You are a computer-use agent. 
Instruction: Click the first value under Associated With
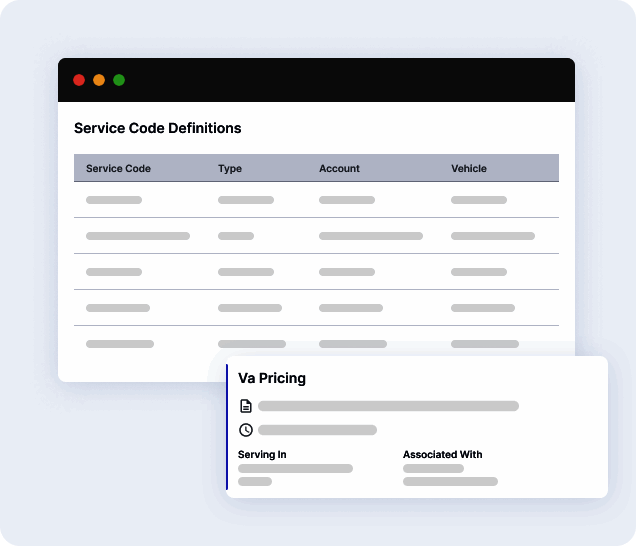pyautogui.click(x=433, y=468)
